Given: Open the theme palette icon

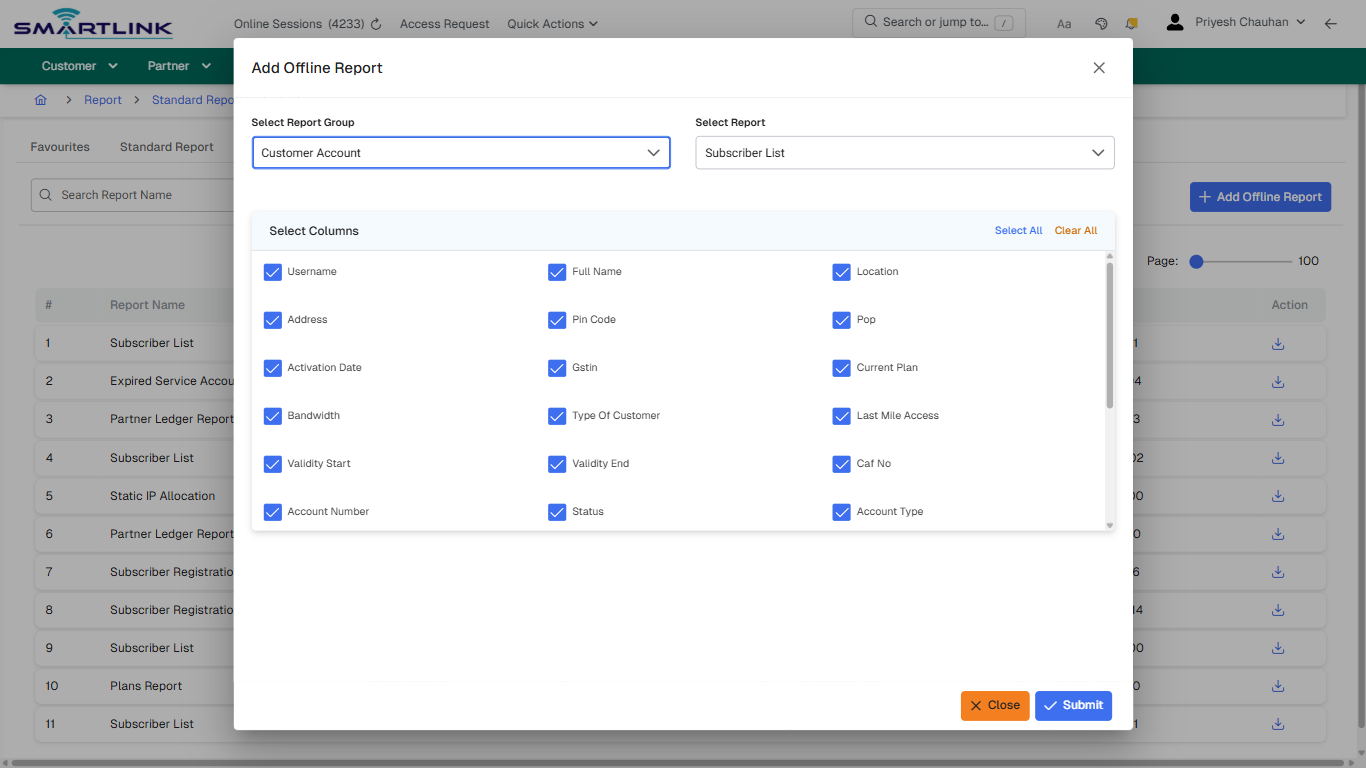Looking at the screenshot, I should 1101,23.
